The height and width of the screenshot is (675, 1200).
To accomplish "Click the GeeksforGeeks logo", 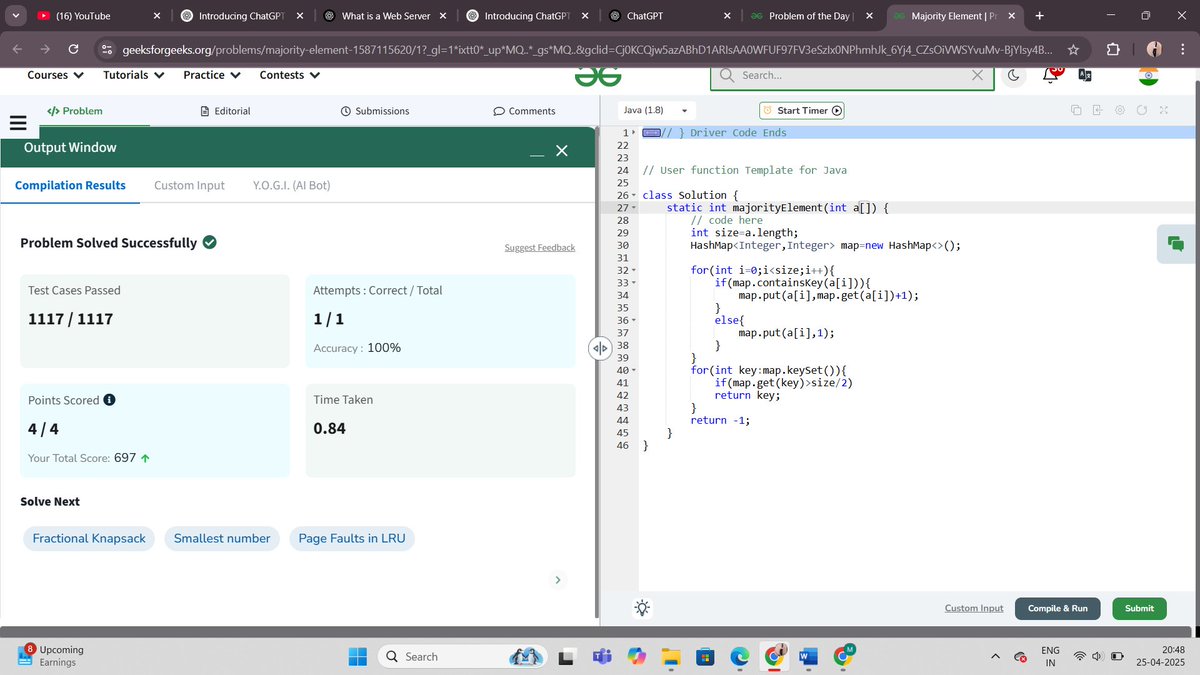I will [x=598, y=76].
